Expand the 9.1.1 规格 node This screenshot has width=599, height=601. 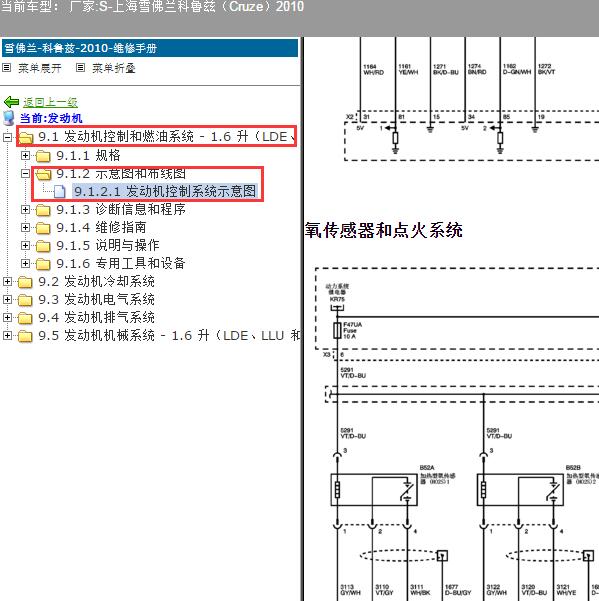25,155
